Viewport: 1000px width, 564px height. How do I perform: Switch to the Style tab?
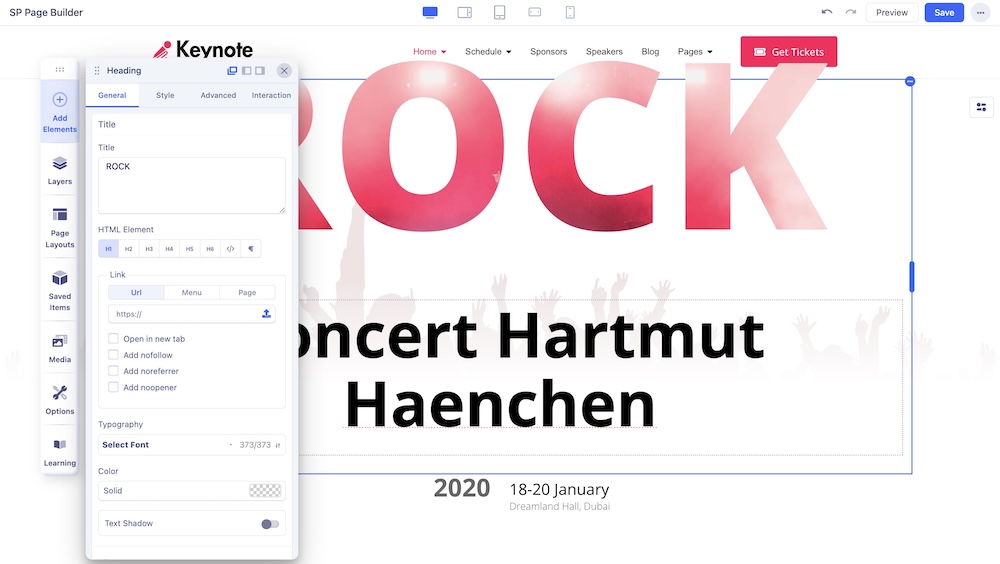tap(165, 95)
